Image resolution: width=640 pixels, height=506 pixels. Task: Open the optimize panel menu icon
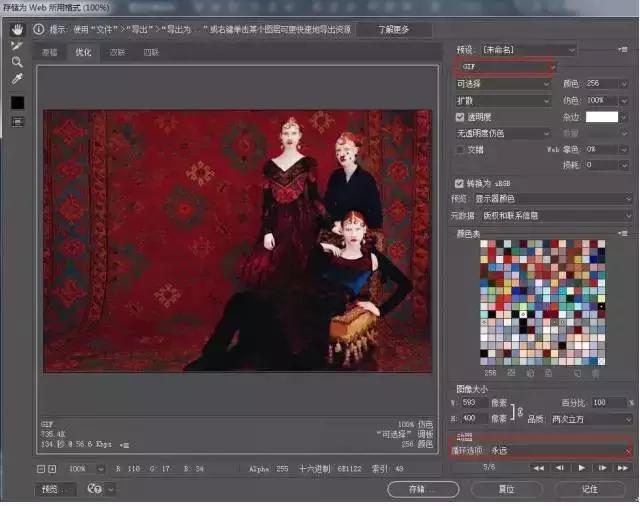click(622, 49)
